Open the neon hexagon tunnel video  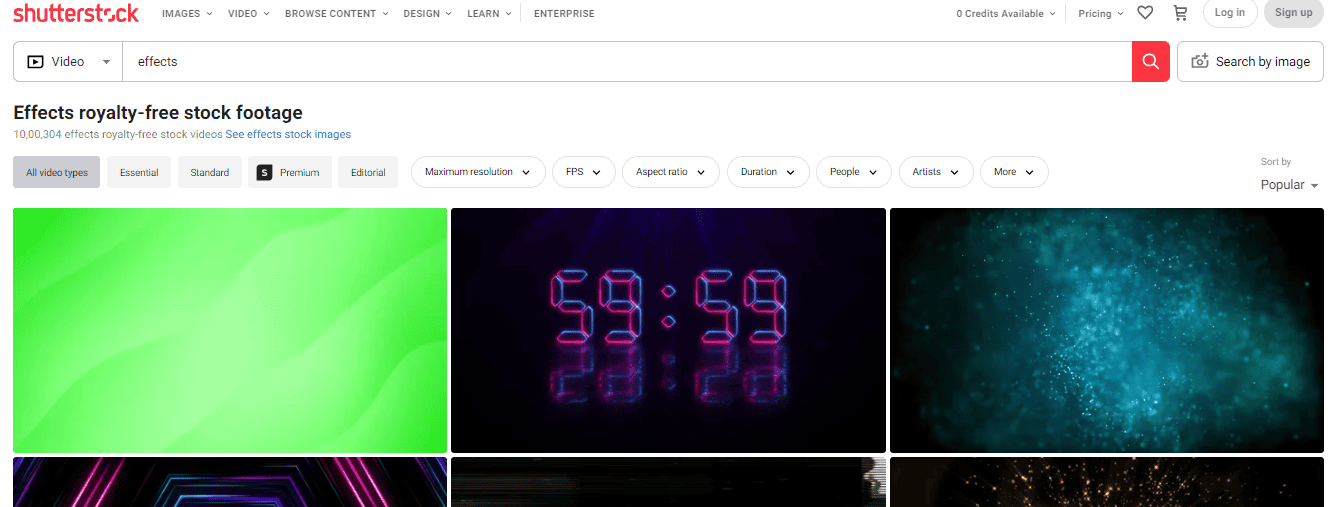point(230,482)
